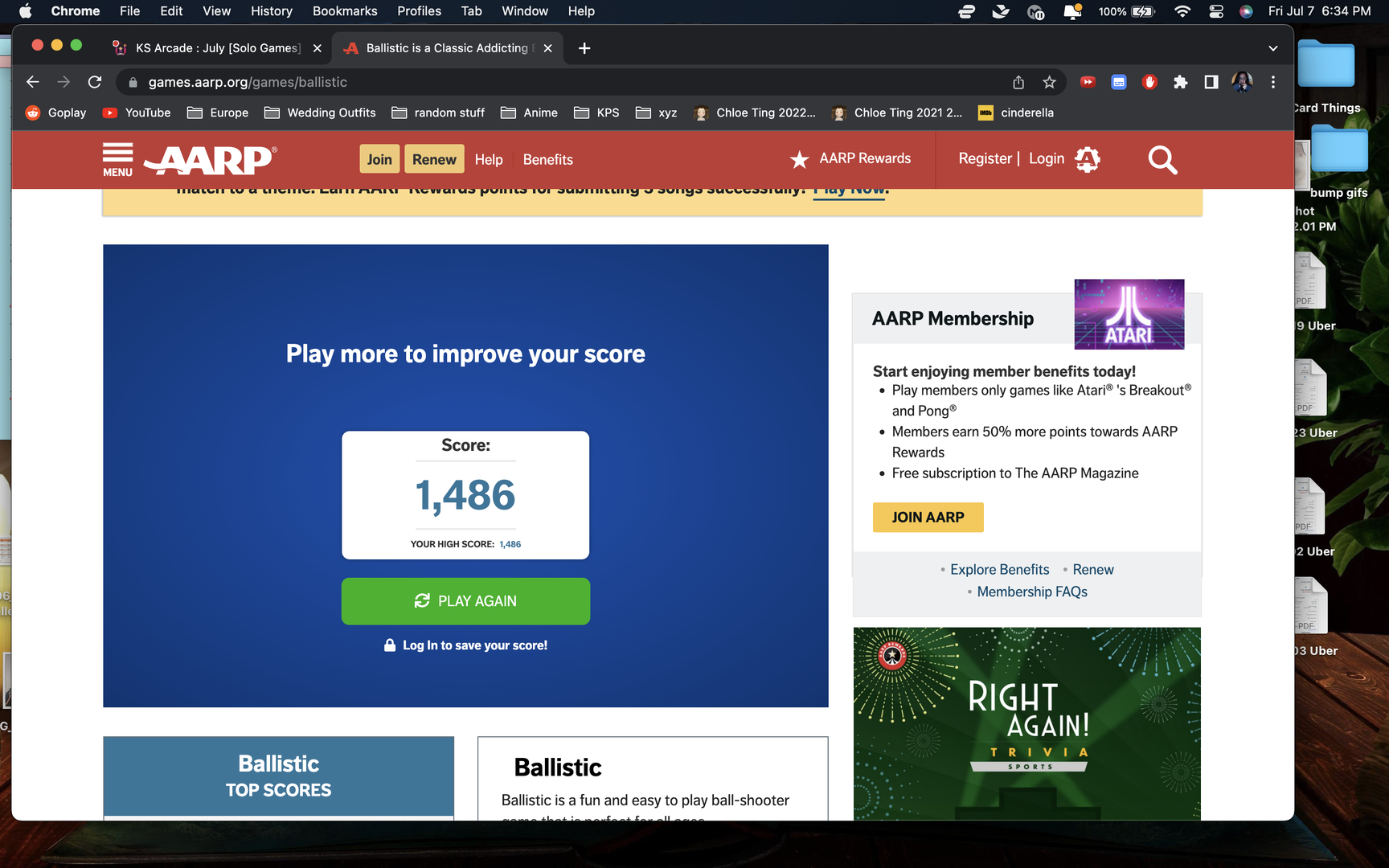This screenshot has width=1389, height=868.
Task: Open the Goplay bookmark
Action: (56, 113)
